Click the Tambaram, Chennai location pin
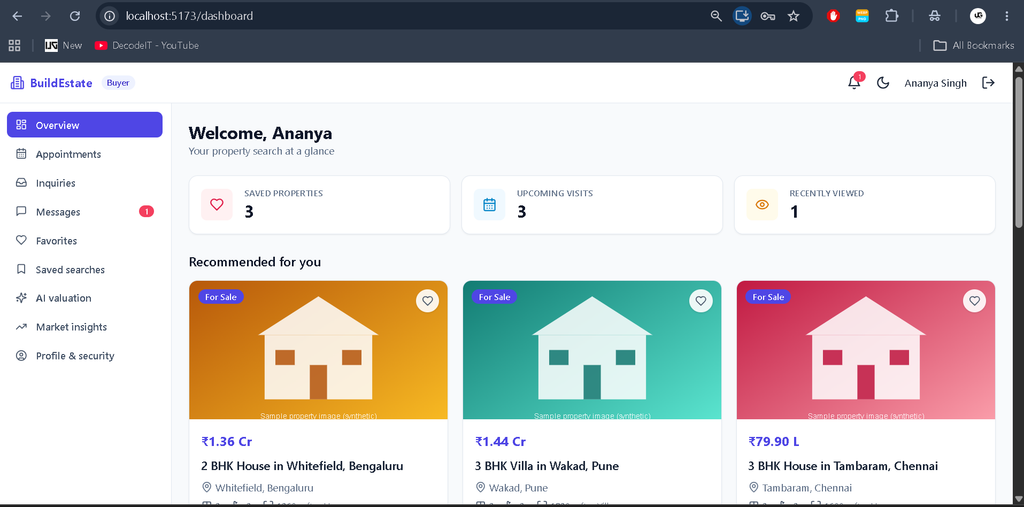The image size is (1024, 507). point(754,487)
